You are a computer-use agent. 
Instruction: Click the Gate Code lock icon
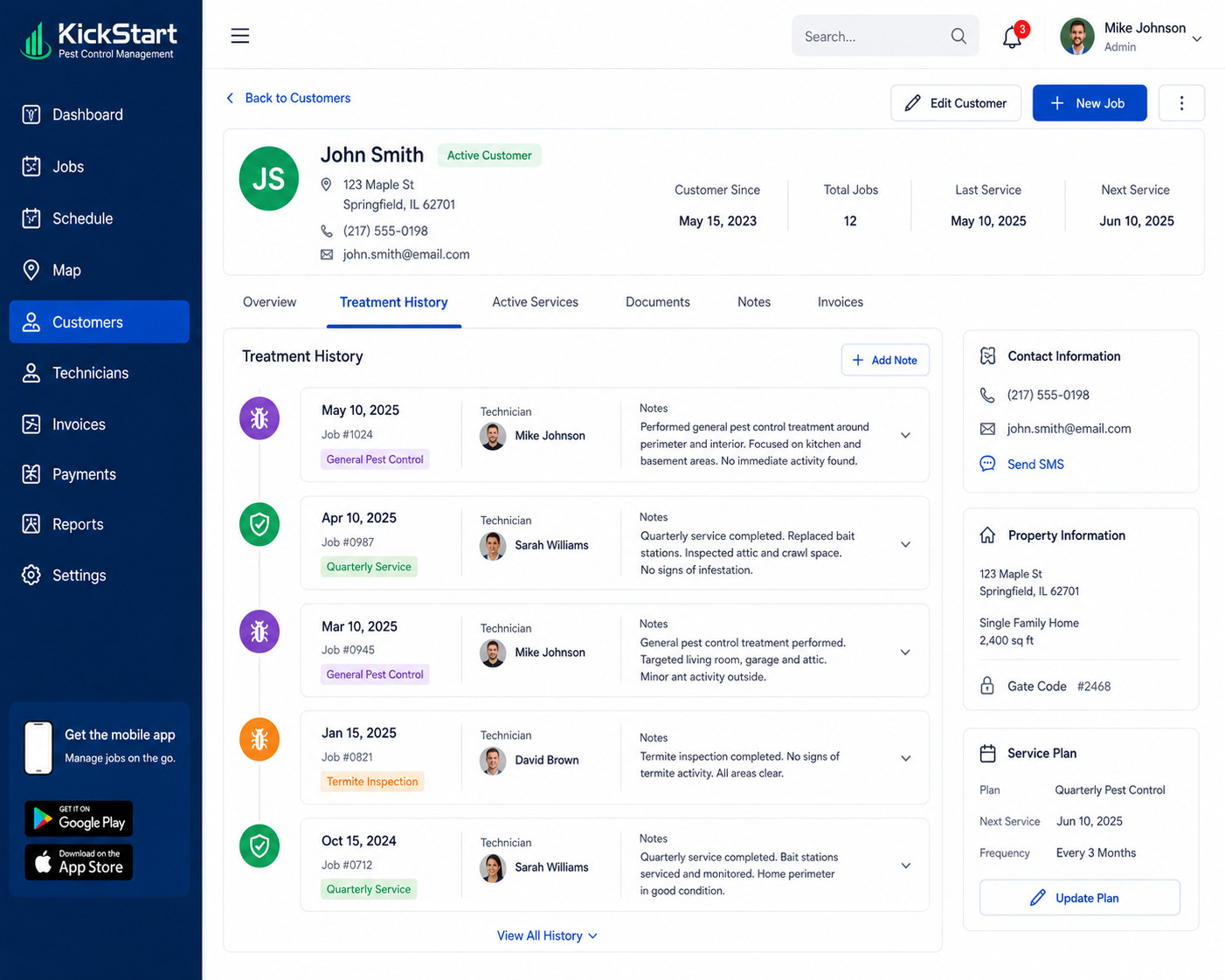click(x=987, y=686)
